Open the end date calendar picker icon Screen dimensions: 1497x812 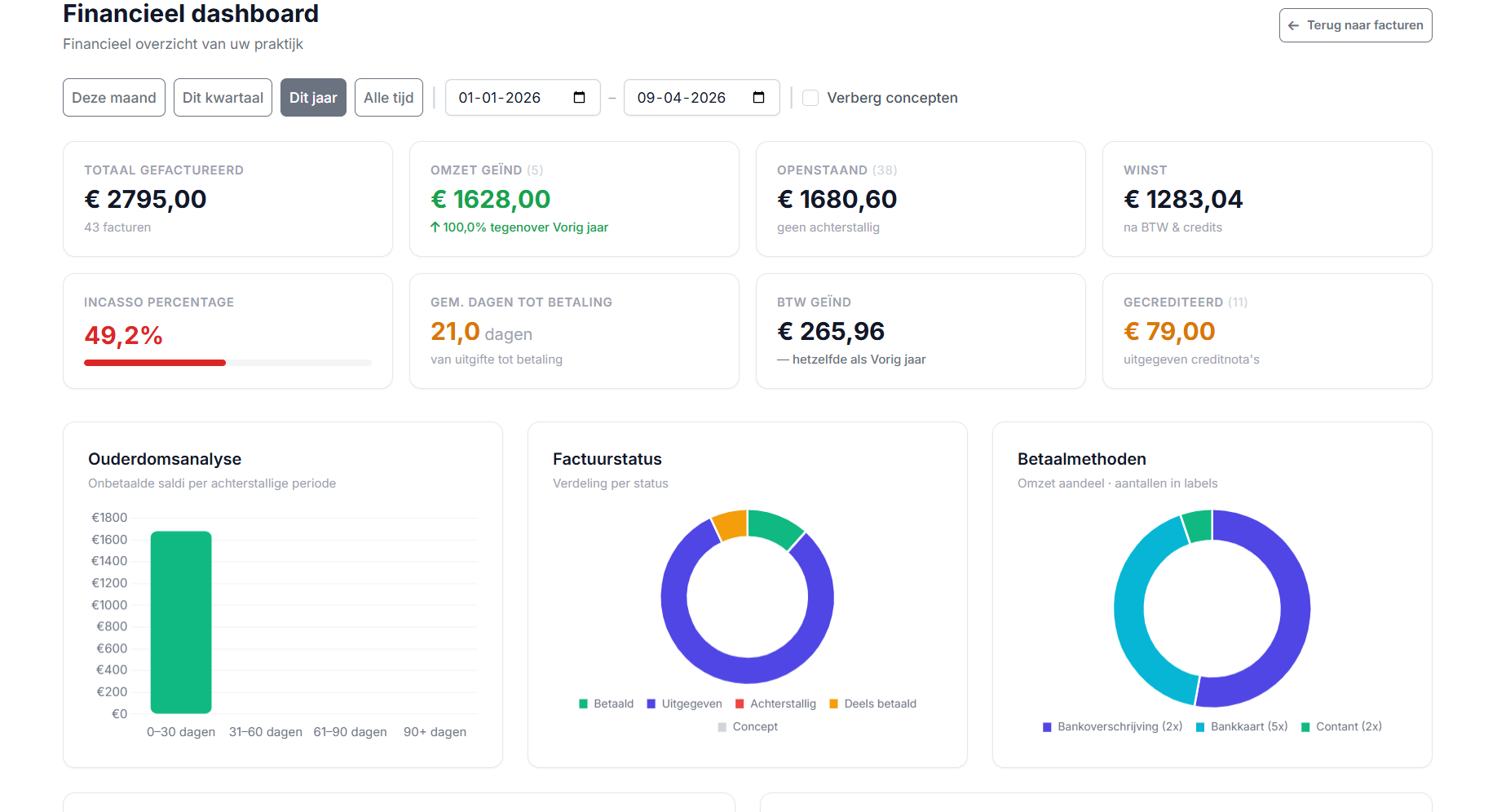tap(758, 98)
